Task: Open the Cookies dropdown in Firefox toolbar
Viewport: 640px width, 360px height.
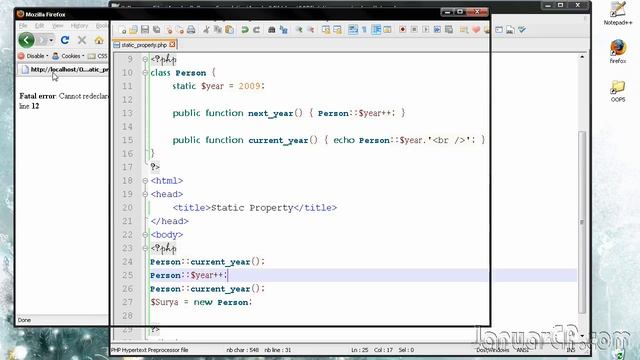Action: 68,56
